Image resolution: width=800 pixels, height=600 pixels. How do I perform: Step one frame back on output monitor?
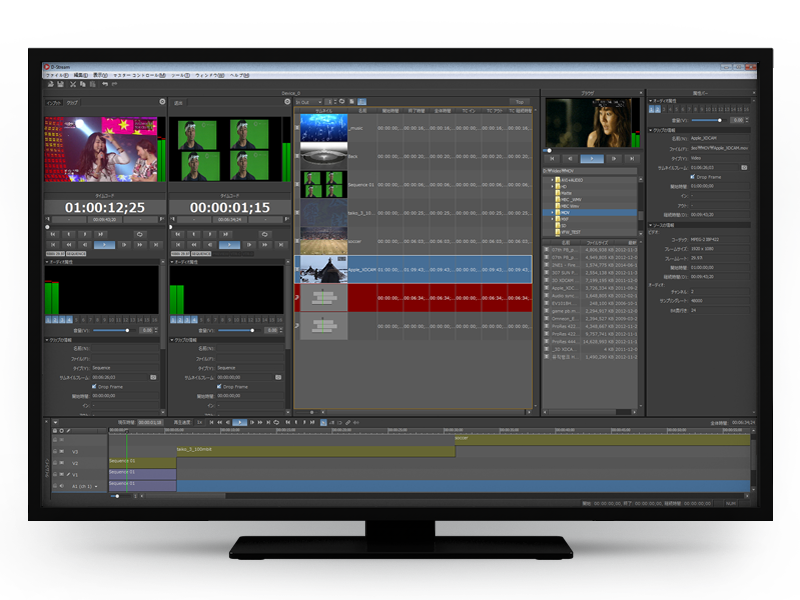tap(210, 245)
